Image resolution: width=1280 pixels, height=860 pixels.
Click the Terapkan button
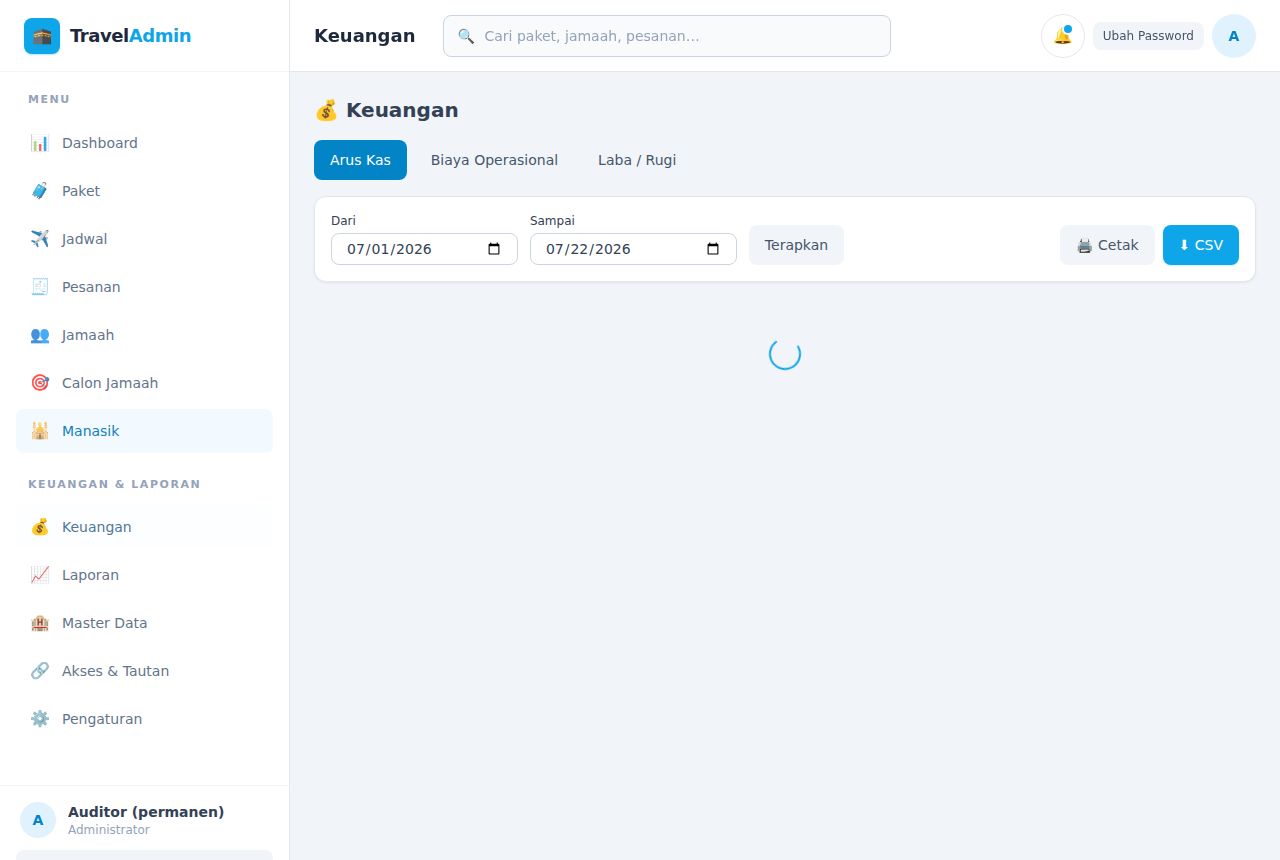796,245
